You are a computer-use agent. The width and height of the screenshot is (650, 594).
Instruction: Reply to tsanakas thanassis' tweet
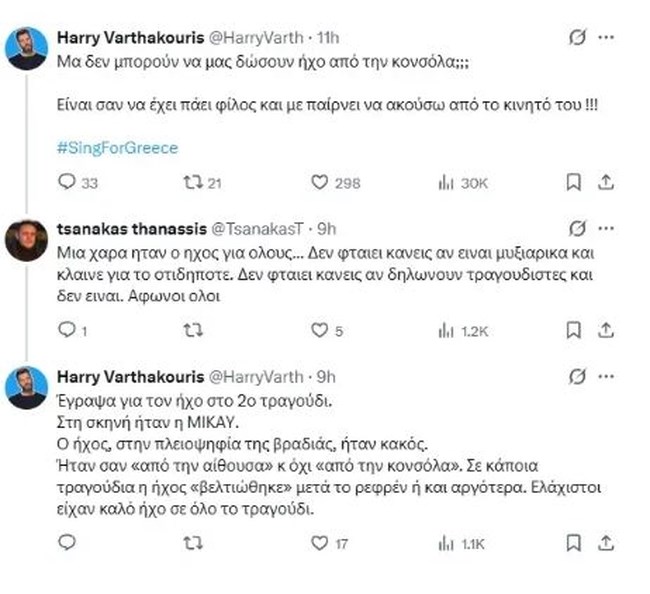[x=67, y=329]
